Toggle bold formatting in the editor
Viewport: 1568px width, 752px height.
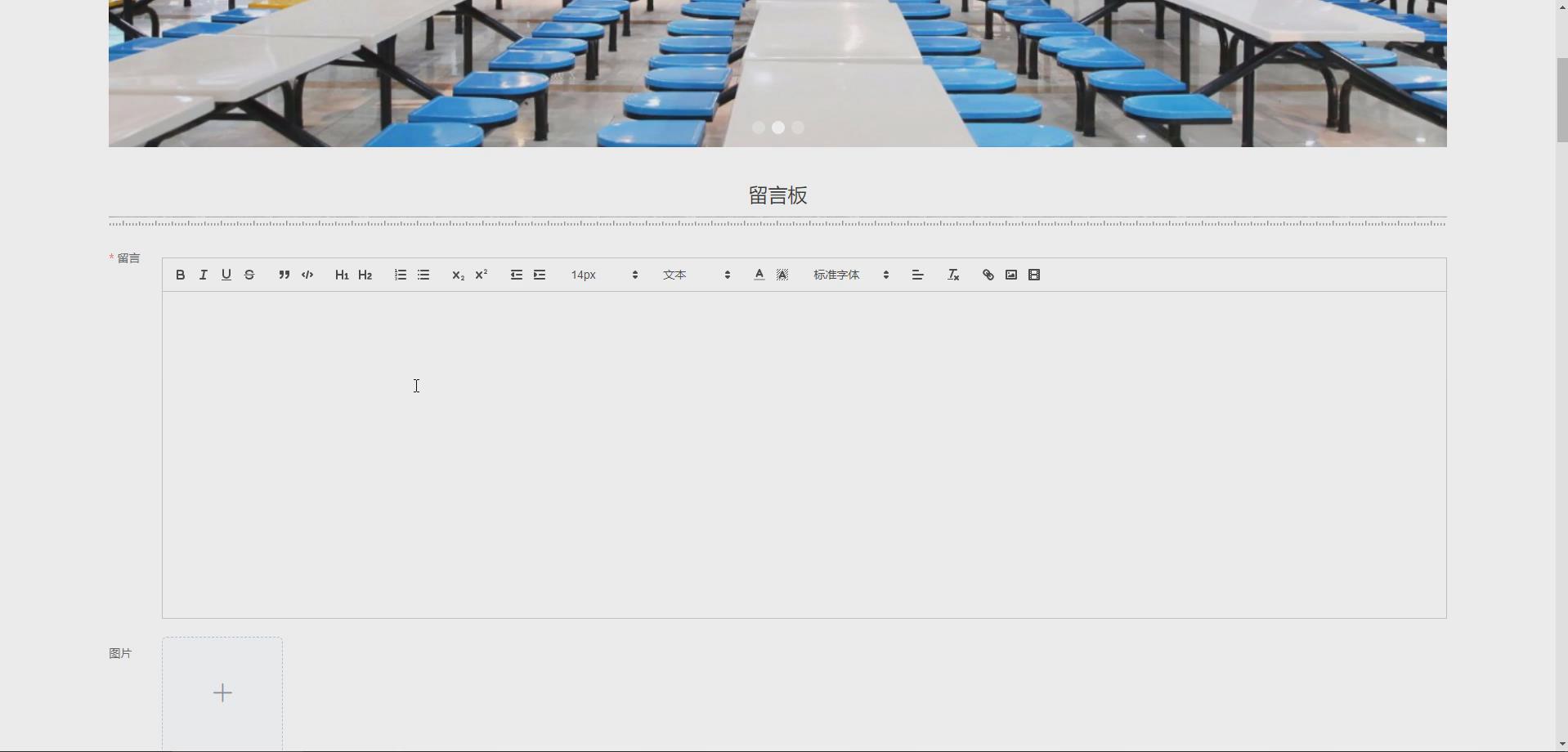coord(180,275)
